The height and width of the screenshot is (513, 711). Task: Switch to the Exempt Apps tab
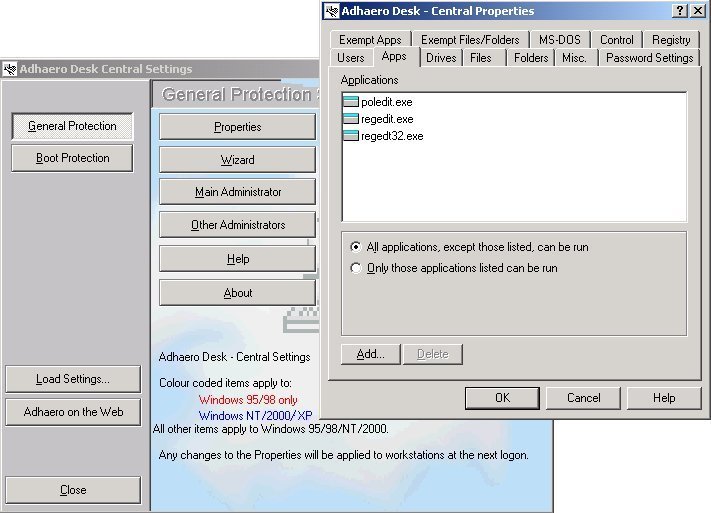[370, 39]
